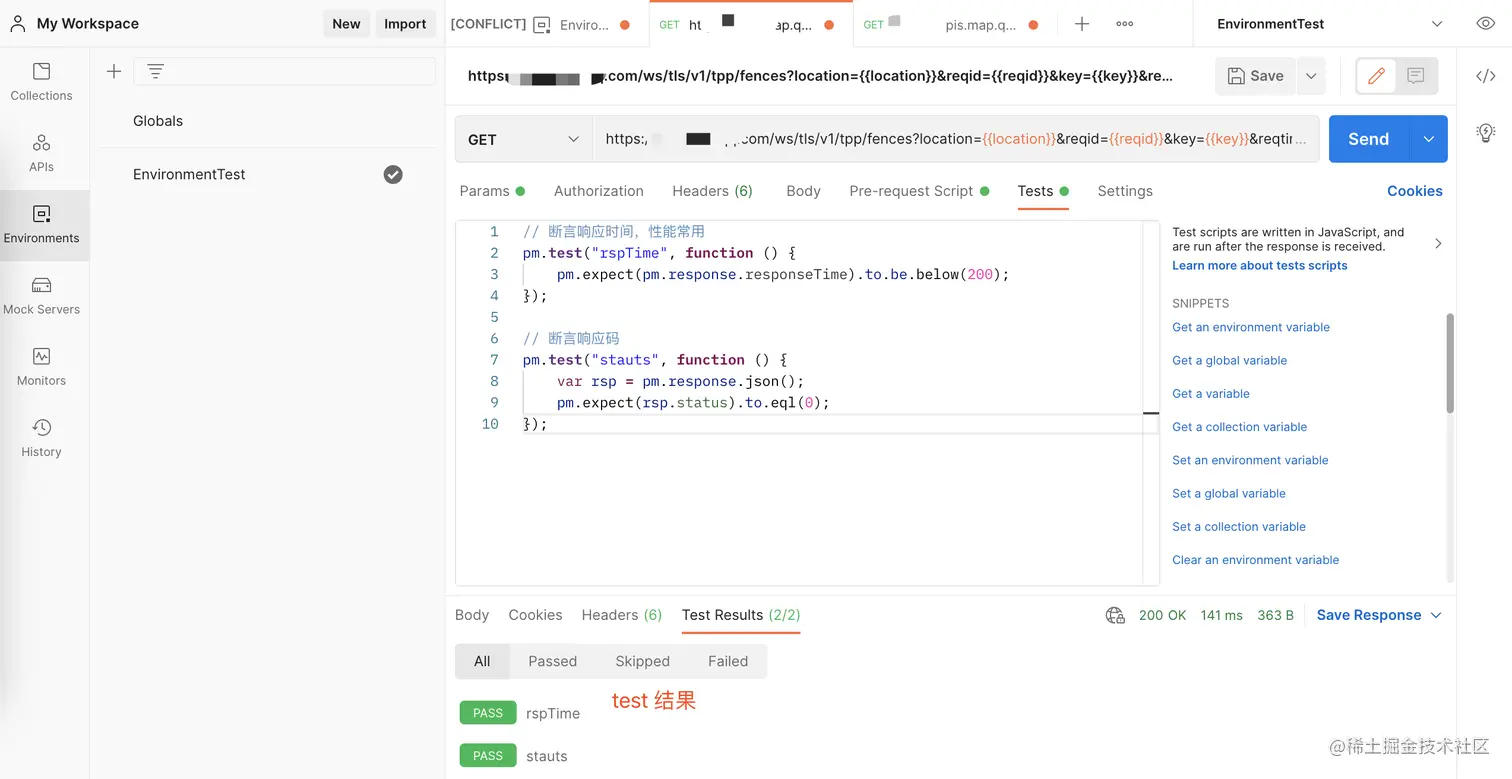Screen dimensions: 1512x779
Task: Open the code snippet panel icon
Action: click(1485, 76)
